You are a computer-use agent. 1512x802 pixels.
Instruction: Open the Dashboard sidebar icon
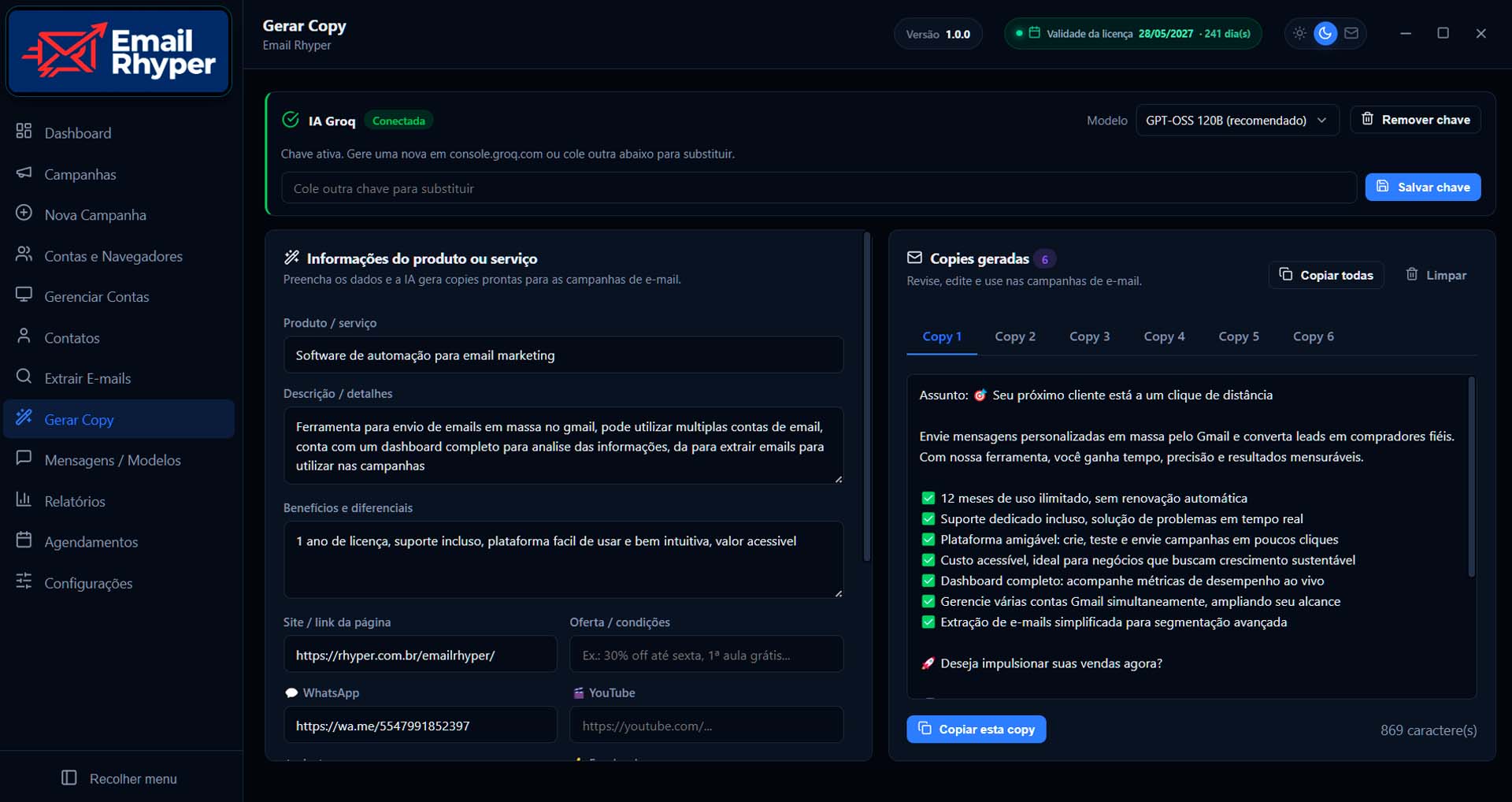24,131
